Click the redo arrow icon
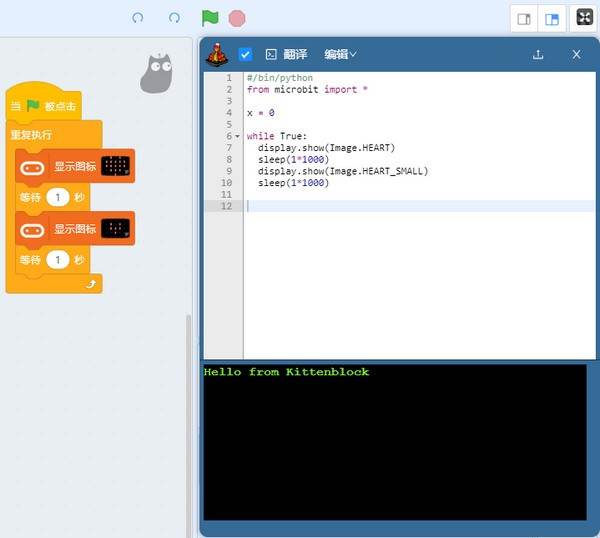600x538 pixels. point(175,18)
